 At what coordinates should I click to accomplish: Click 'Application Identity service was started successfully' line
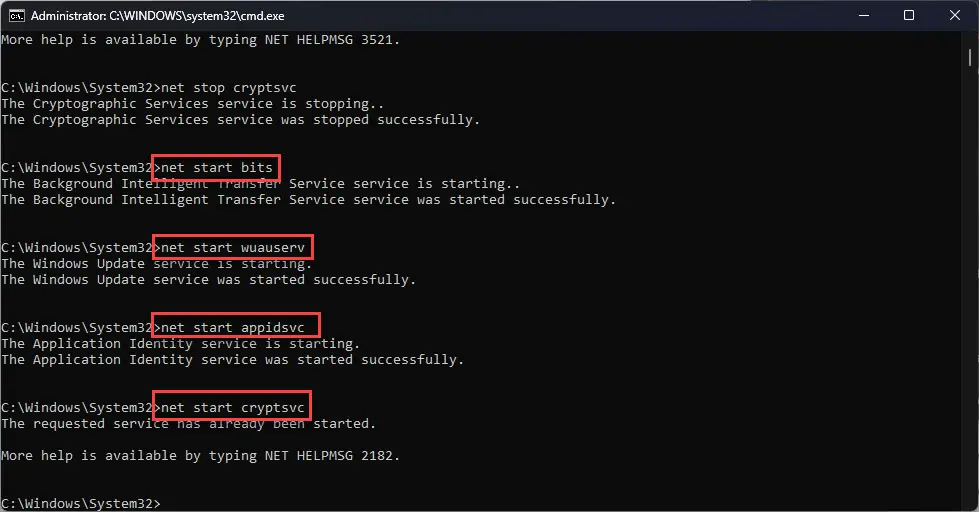232,360
